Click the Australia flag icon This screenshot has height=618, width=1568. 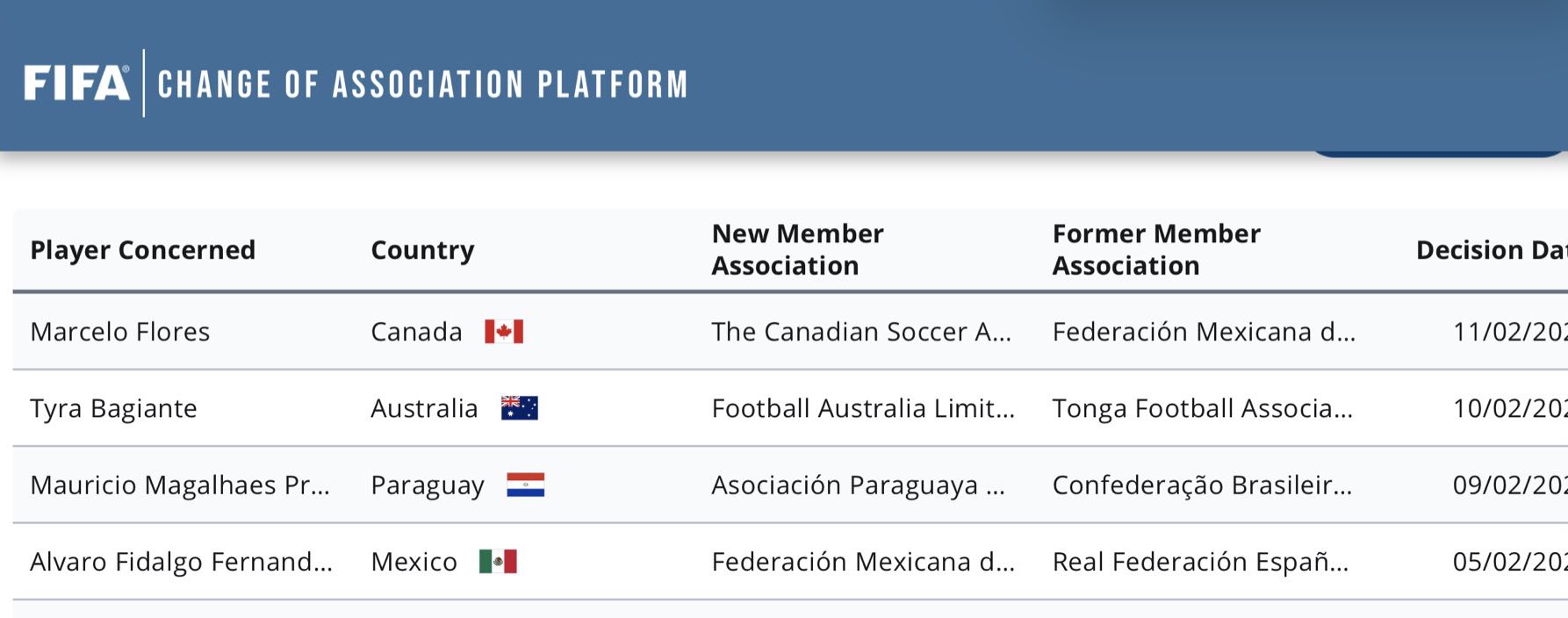click(x=519, y=408)
